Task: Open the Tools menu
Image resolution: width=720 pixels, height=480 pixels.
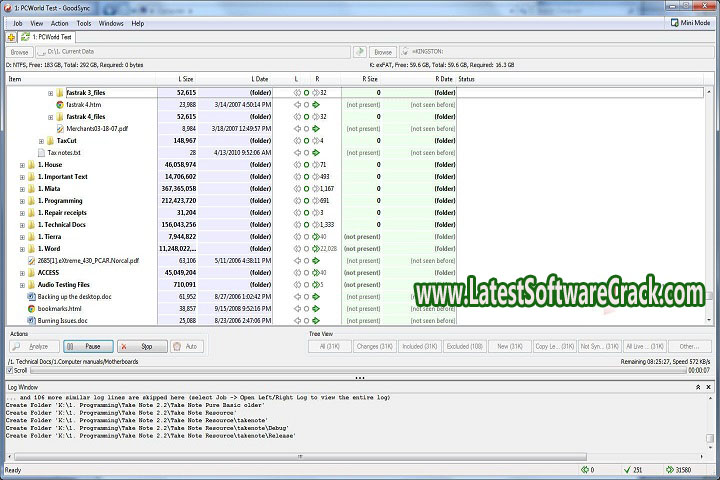Action: pyautogui.click(x=84, y=23)
